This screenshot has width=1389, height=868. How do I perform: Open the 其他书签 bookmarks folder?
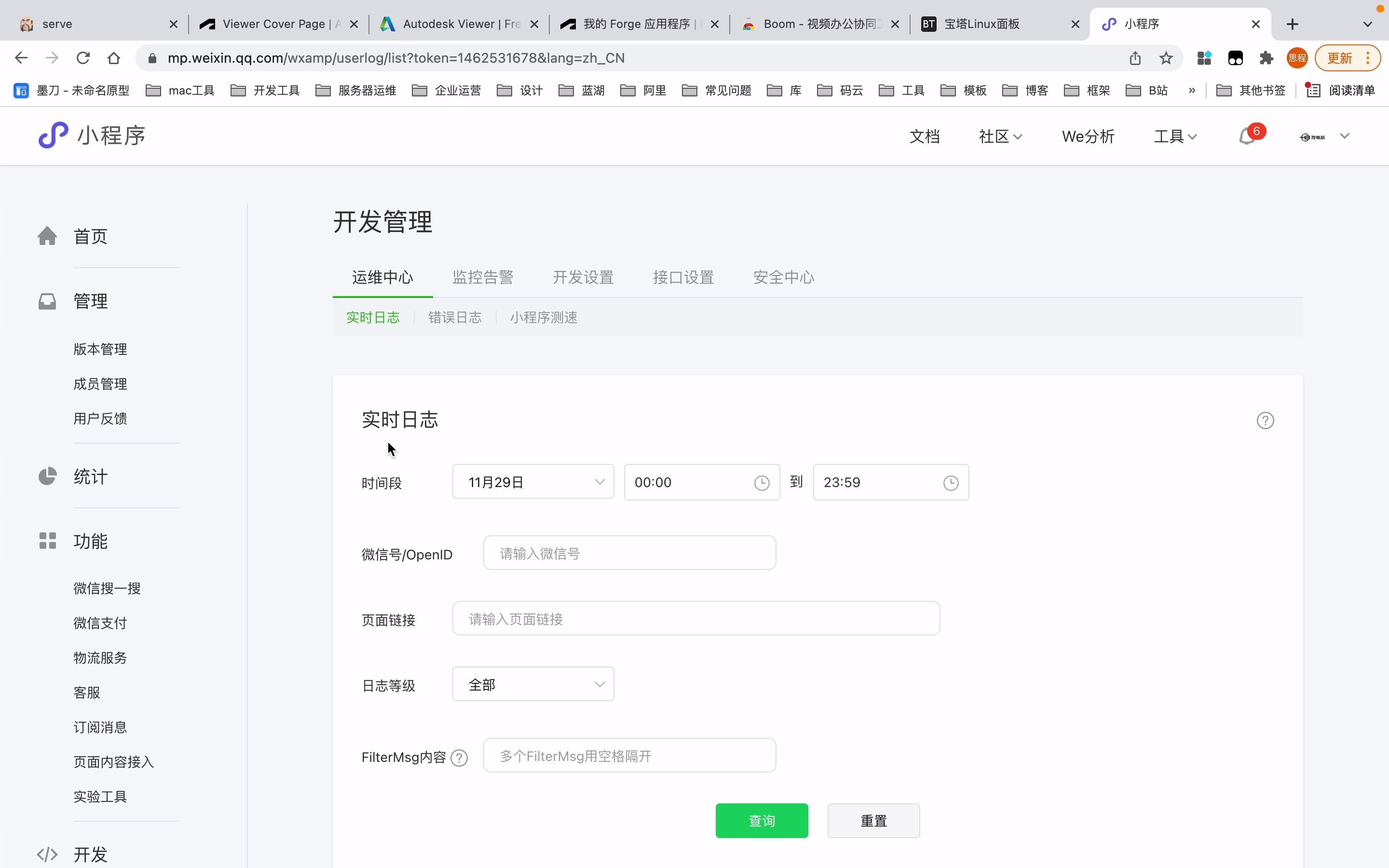point(1251,91)
